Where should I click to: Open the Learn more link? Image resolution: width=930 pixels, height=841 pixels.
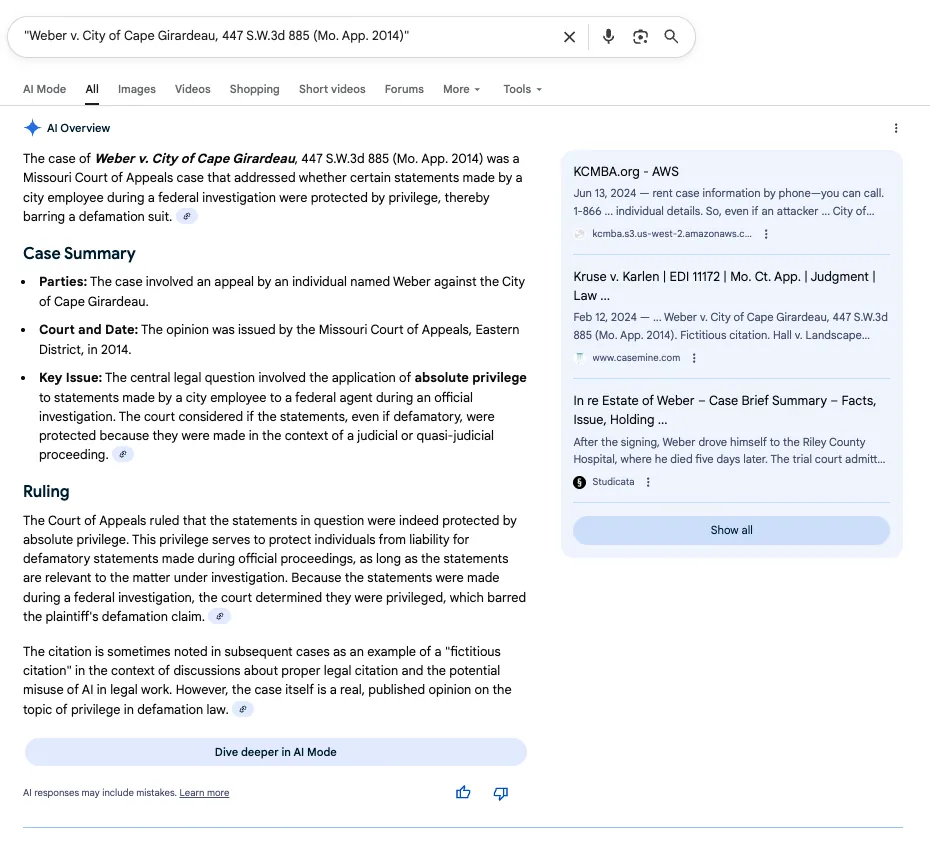point(204,793)
